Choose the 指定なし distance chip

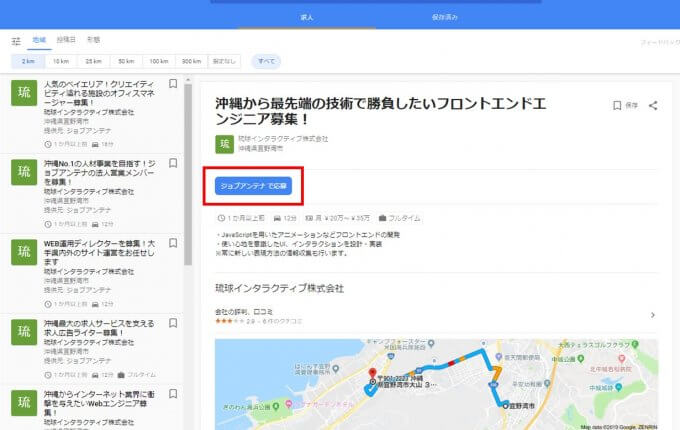point(224,61)
